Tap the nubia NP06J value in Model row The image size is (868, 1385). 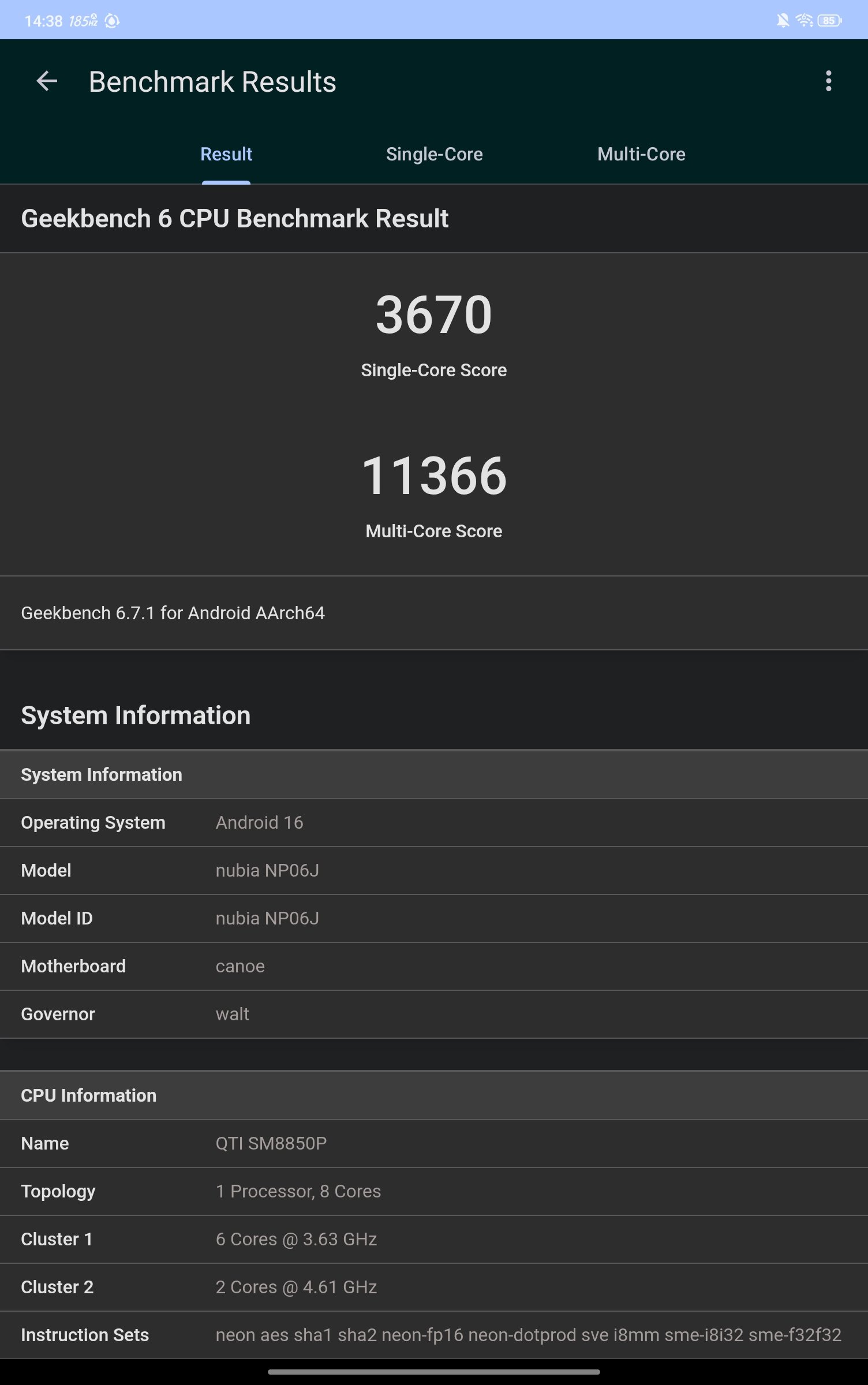tap(267, 870)
